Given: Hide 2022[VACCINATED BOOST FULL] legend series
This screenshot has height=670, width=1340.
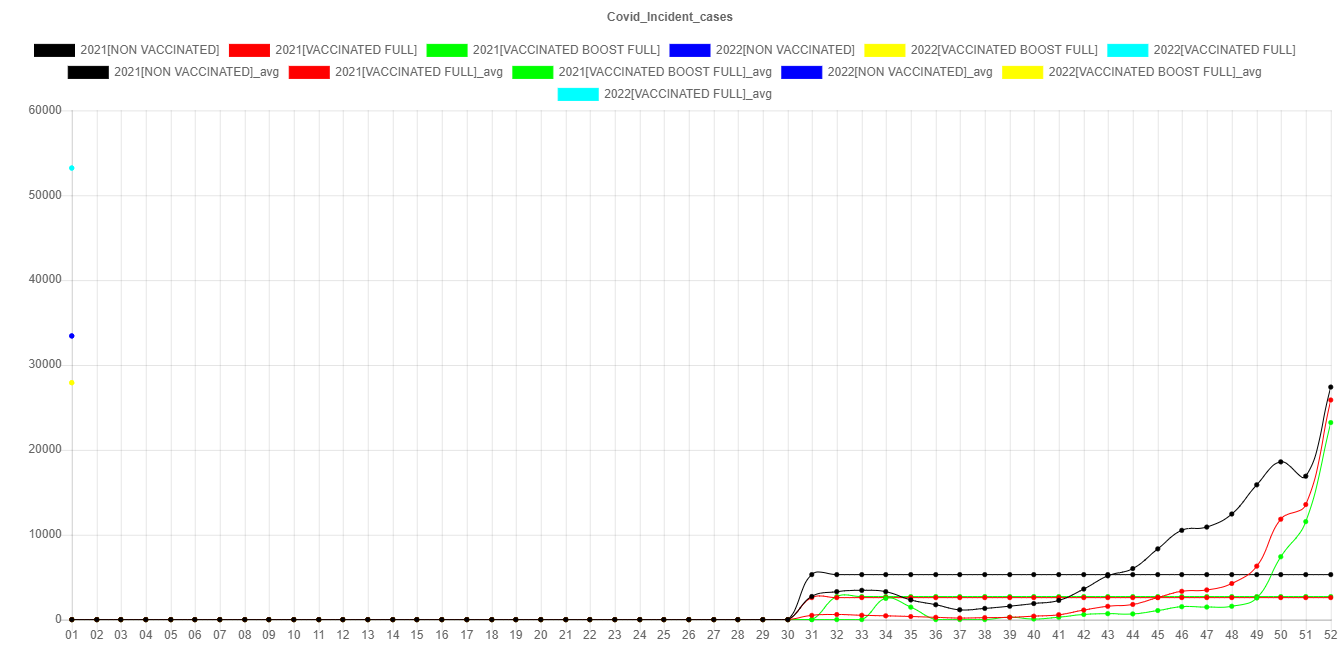Looking at the screenshot, I should (x=1004, y=50).
